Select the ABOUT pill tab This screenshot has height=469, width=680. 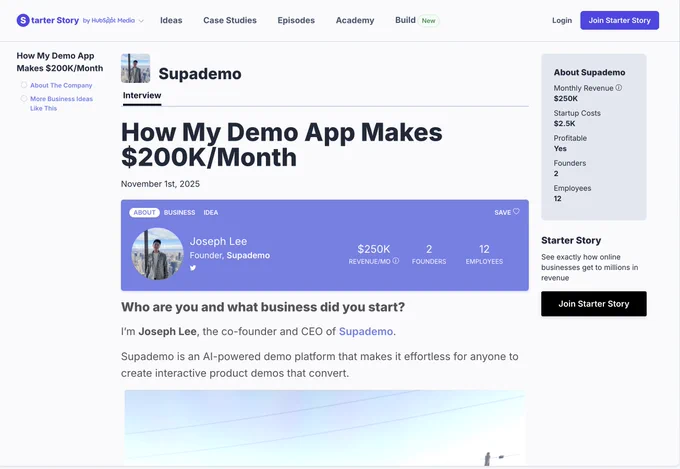tap(144, 213)
